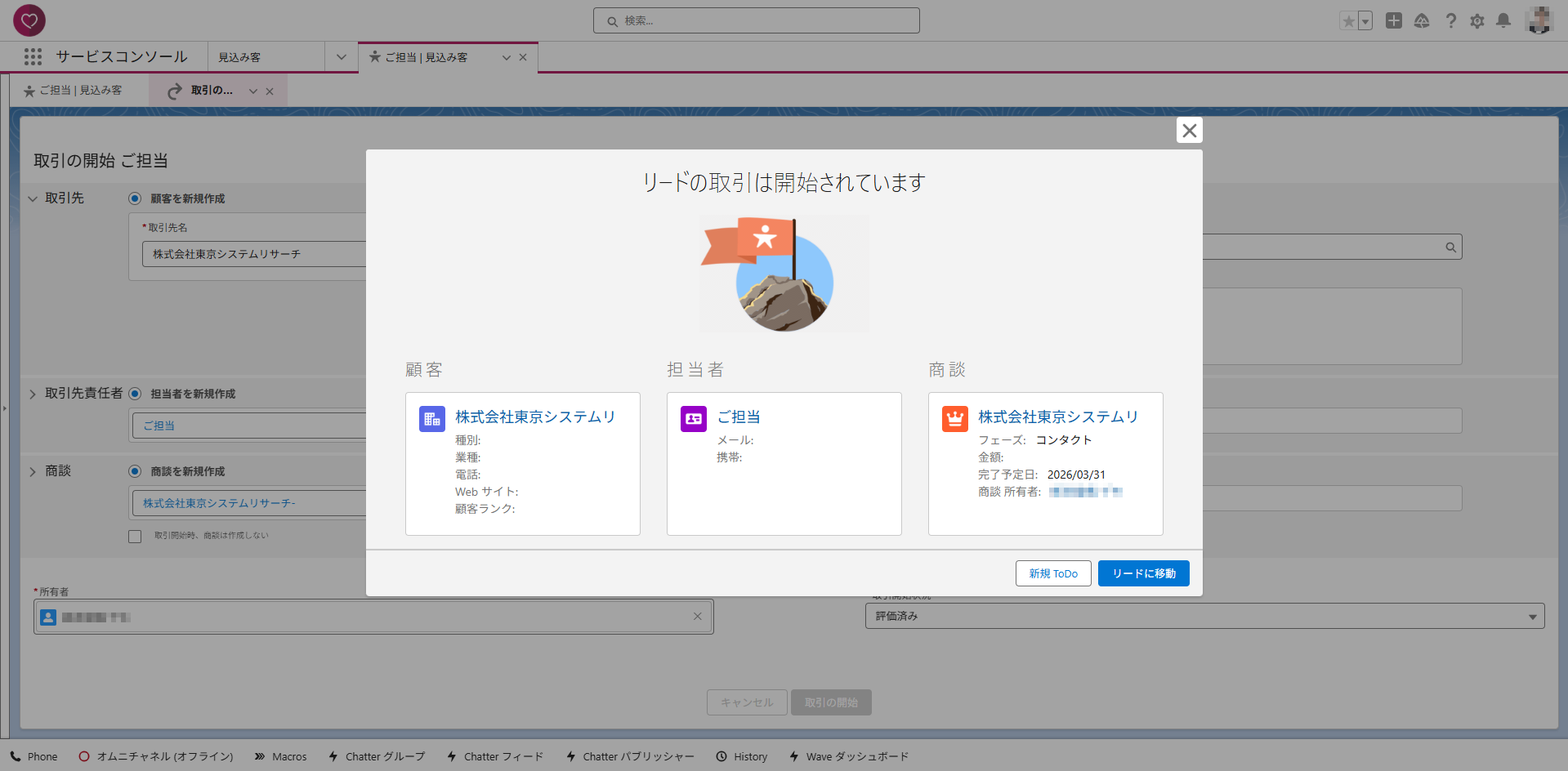Open the Macros utility bar item

point(280,756)
